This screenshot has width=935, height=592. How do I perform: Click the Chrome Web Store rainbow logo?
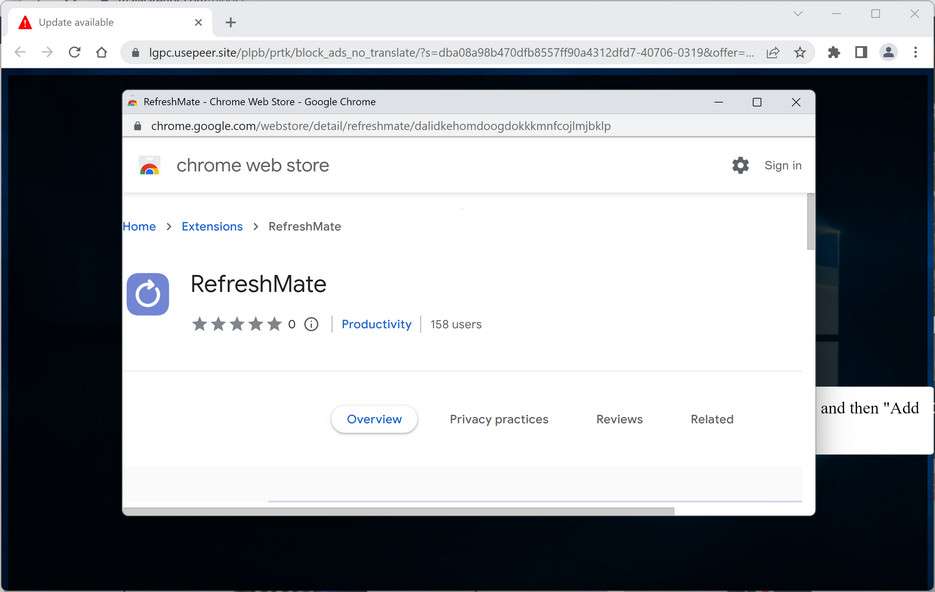click(150, 166)
